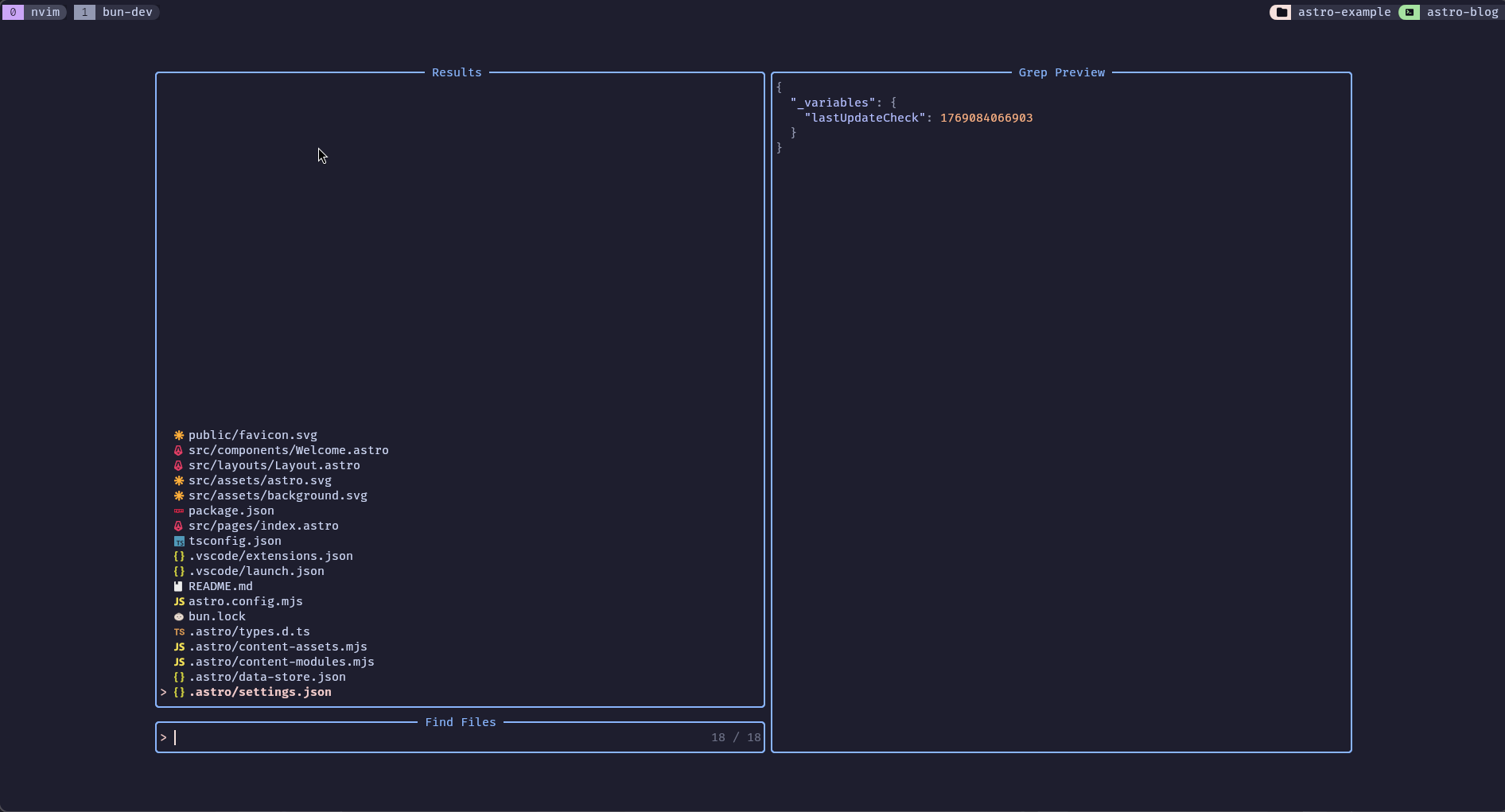Click the markdown icon next to README.md
Image resolution: width=1505 pixels, height=812 pixels.
179,586
